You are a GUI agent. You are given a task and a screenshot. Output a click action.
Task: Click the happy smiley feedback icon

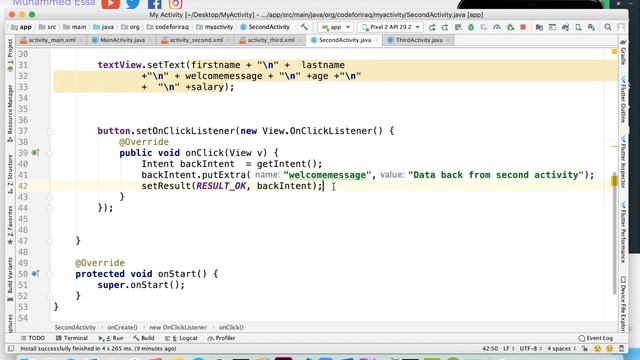598,349
